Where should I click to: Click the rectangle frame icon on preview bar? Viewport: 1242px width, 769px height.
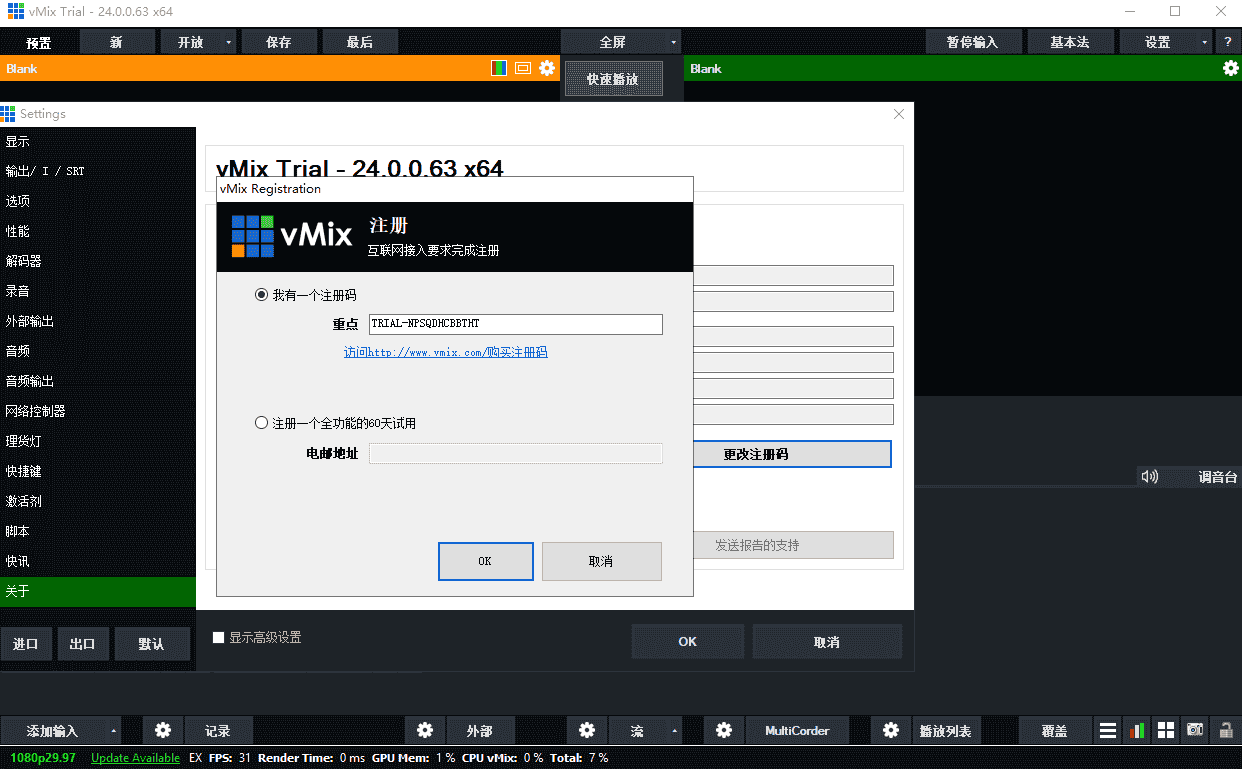tap(523, 68)
